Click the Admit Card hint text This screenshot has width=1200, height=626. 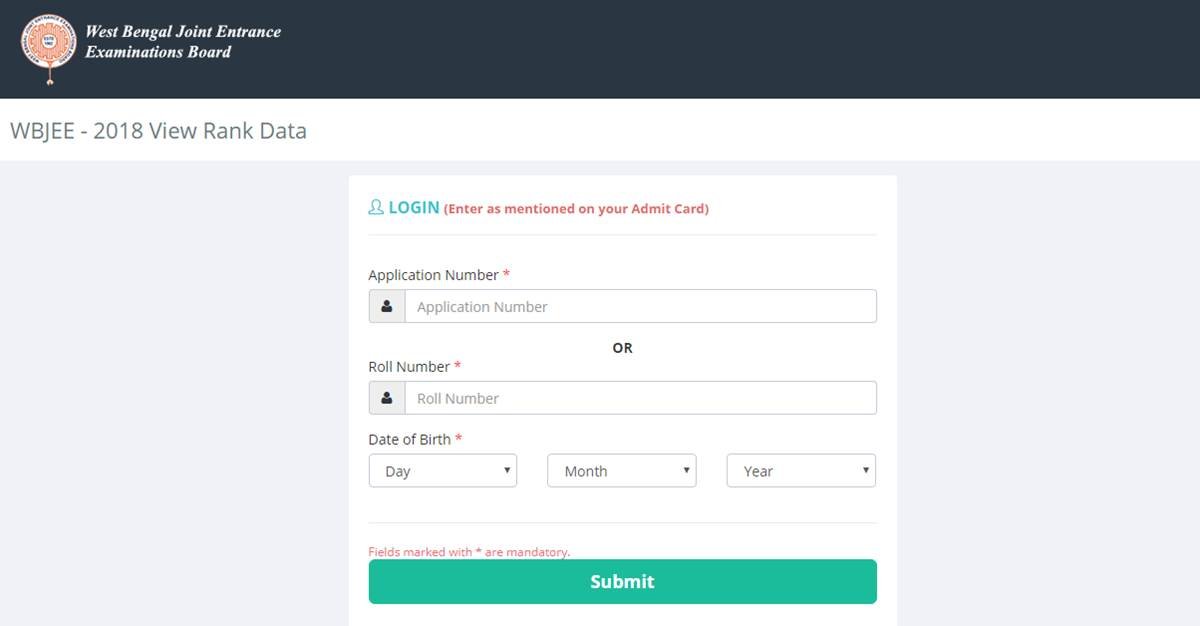tap(576, 209)
